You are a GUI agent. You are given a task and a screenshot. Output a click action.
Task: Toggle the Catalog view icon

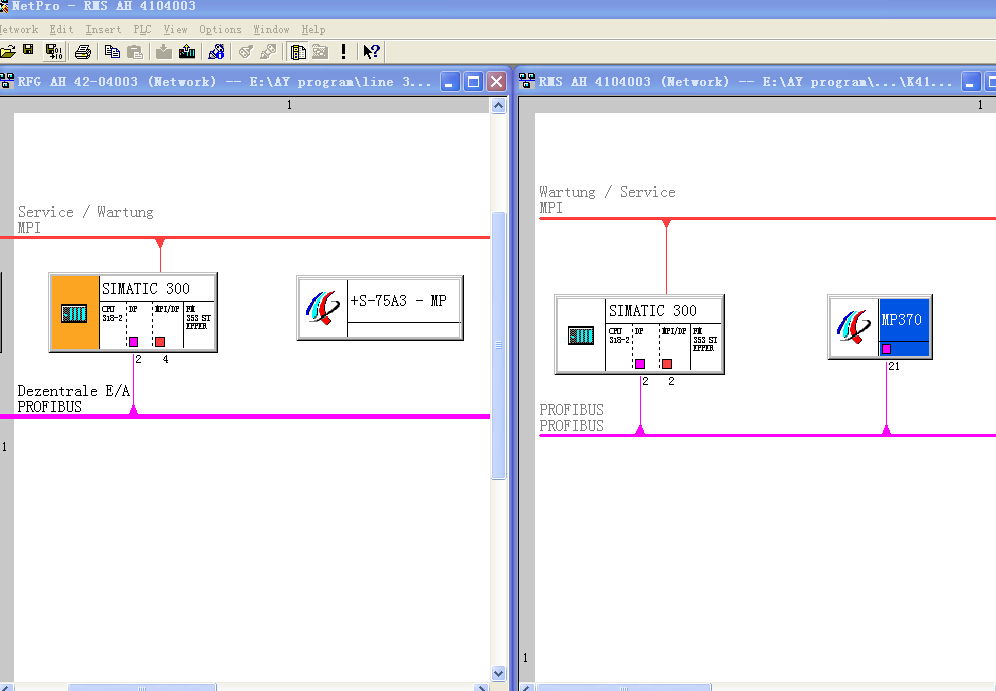click(x=297, y=52)
